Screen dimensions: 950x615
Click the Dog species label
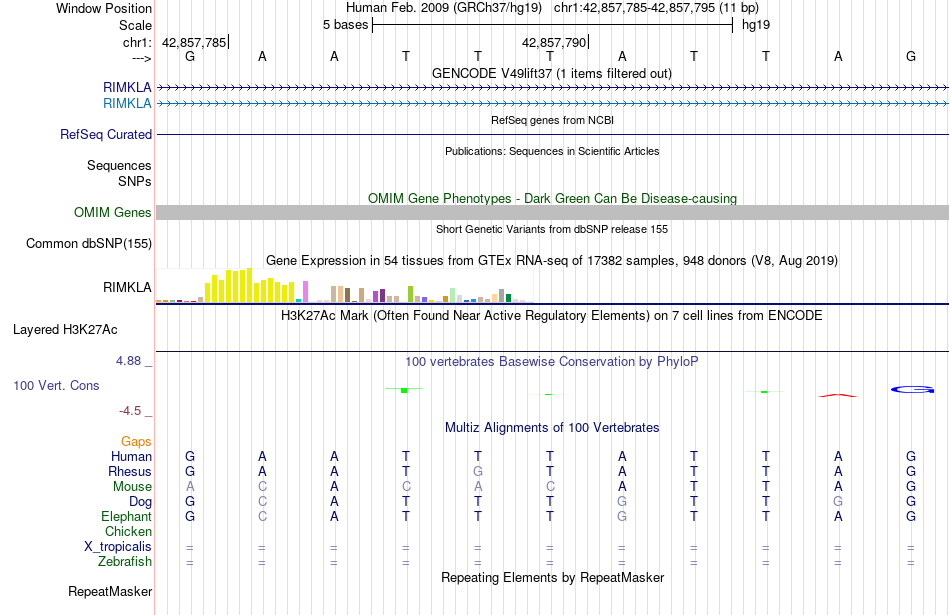click(141, 502)
